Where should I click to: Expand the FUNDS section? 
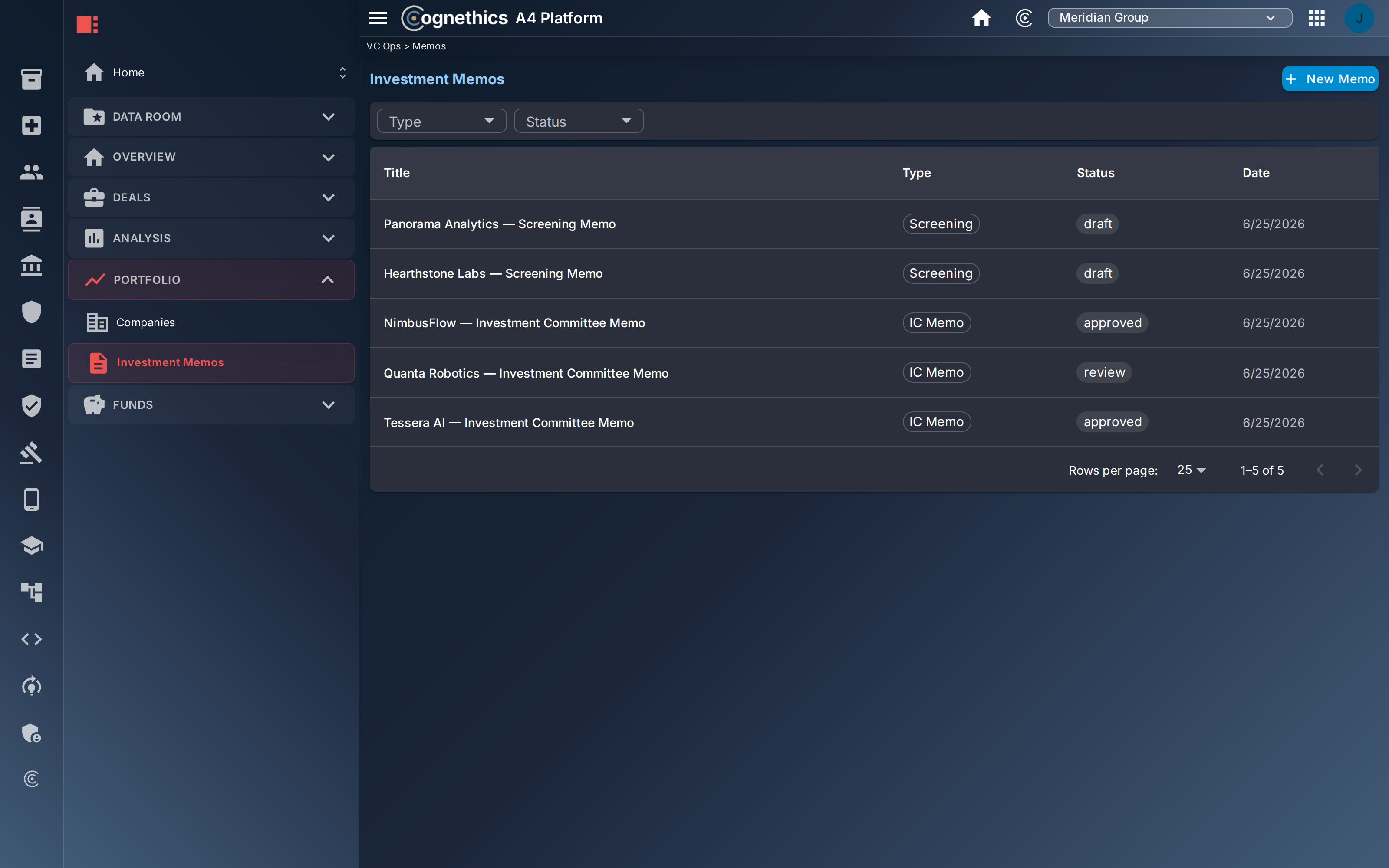click(211, 405)
